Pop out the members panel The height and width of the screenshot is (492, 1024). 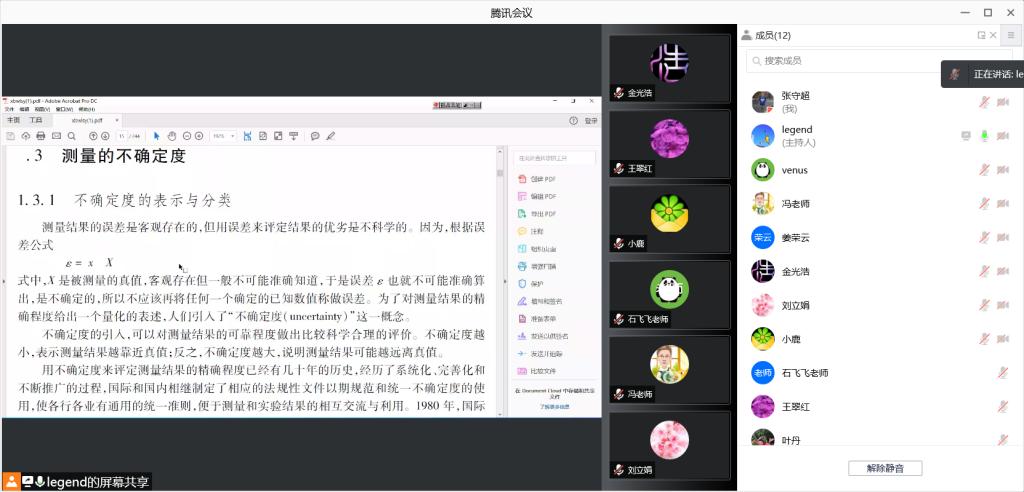click(981, 35)
